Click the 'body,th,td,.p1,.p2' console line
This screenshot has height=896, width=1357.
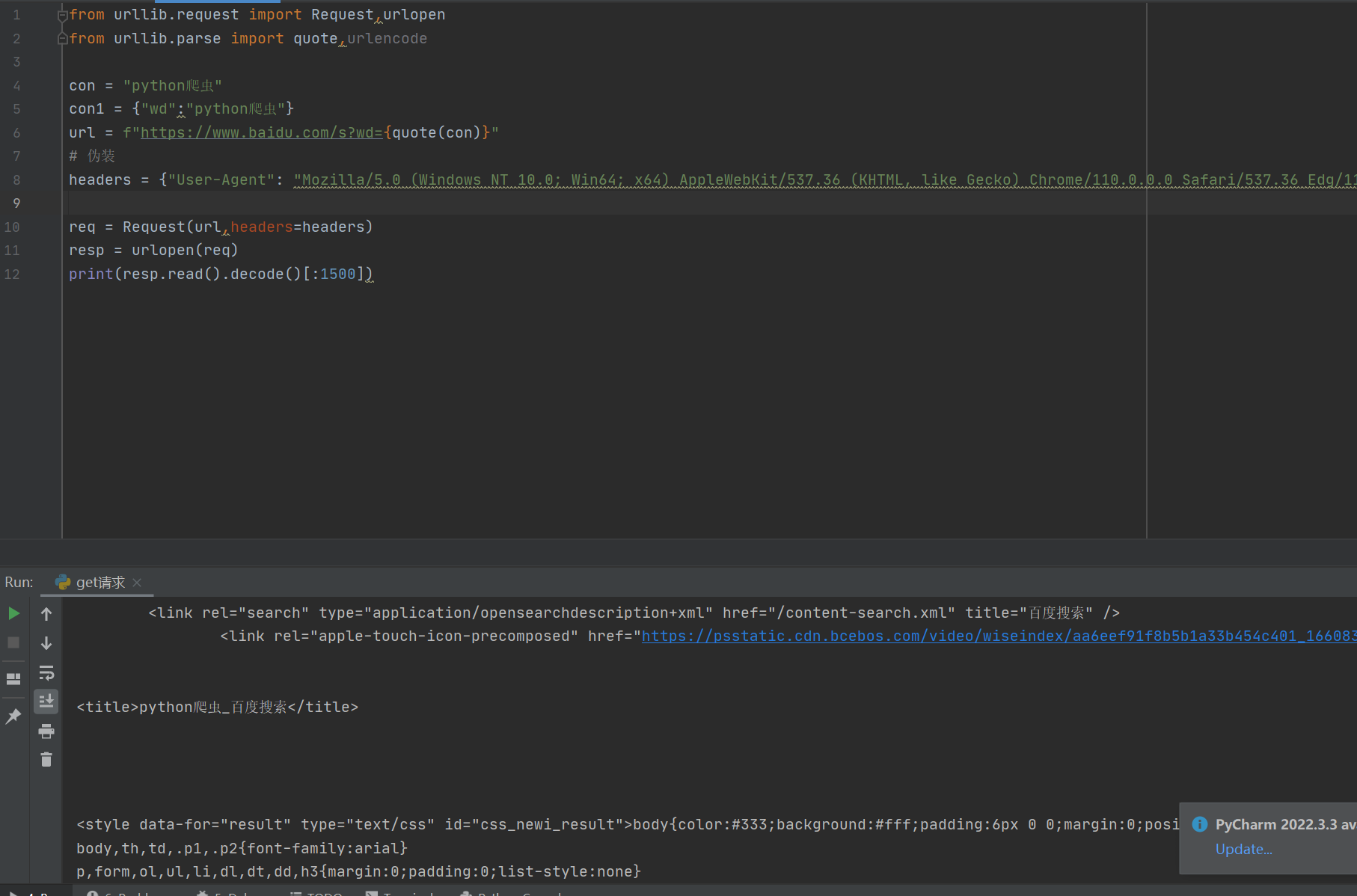(242, 848)
